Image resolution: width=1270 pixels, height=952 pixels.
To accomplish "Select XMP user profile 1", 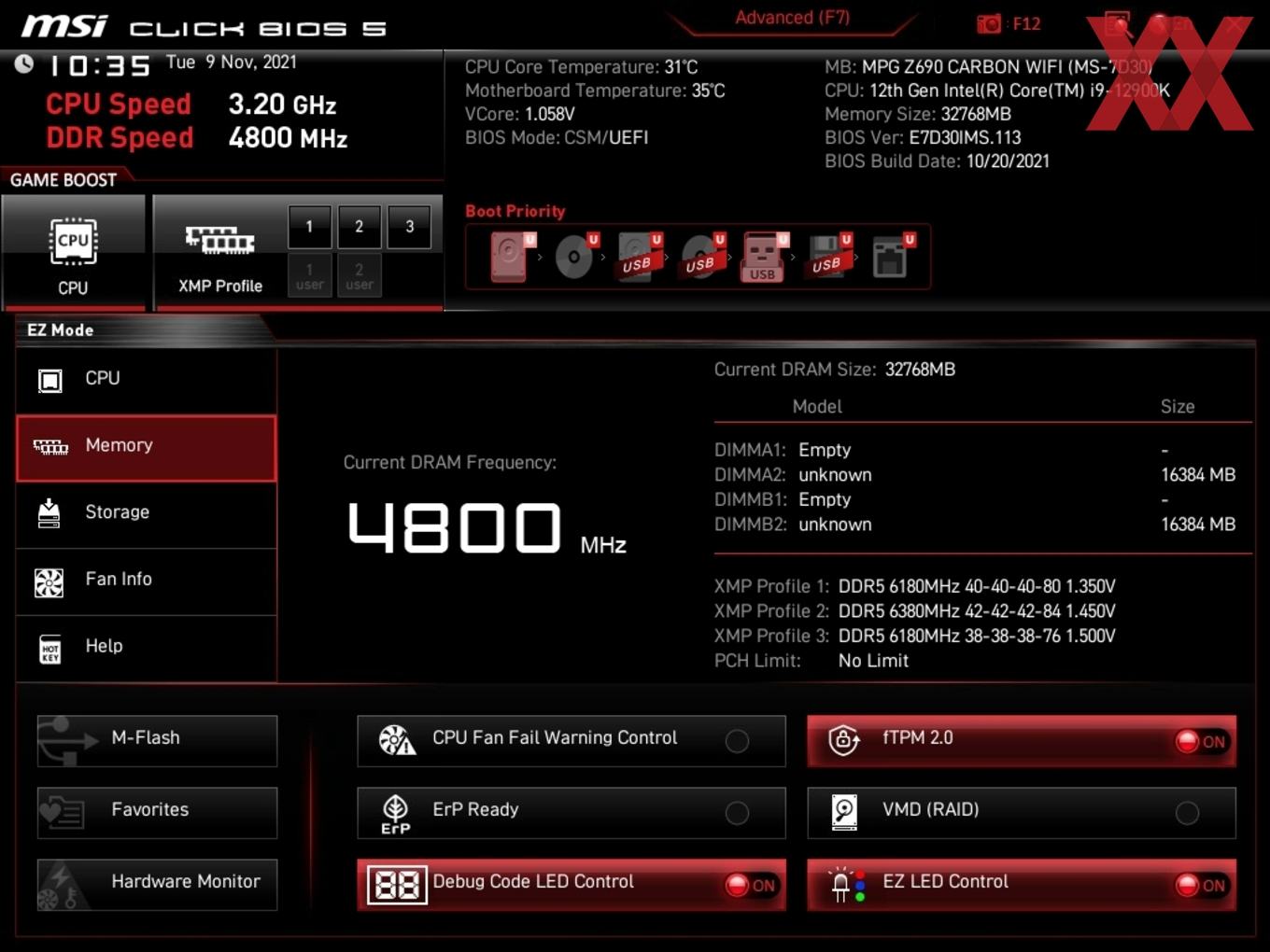I will pos(309,276).
